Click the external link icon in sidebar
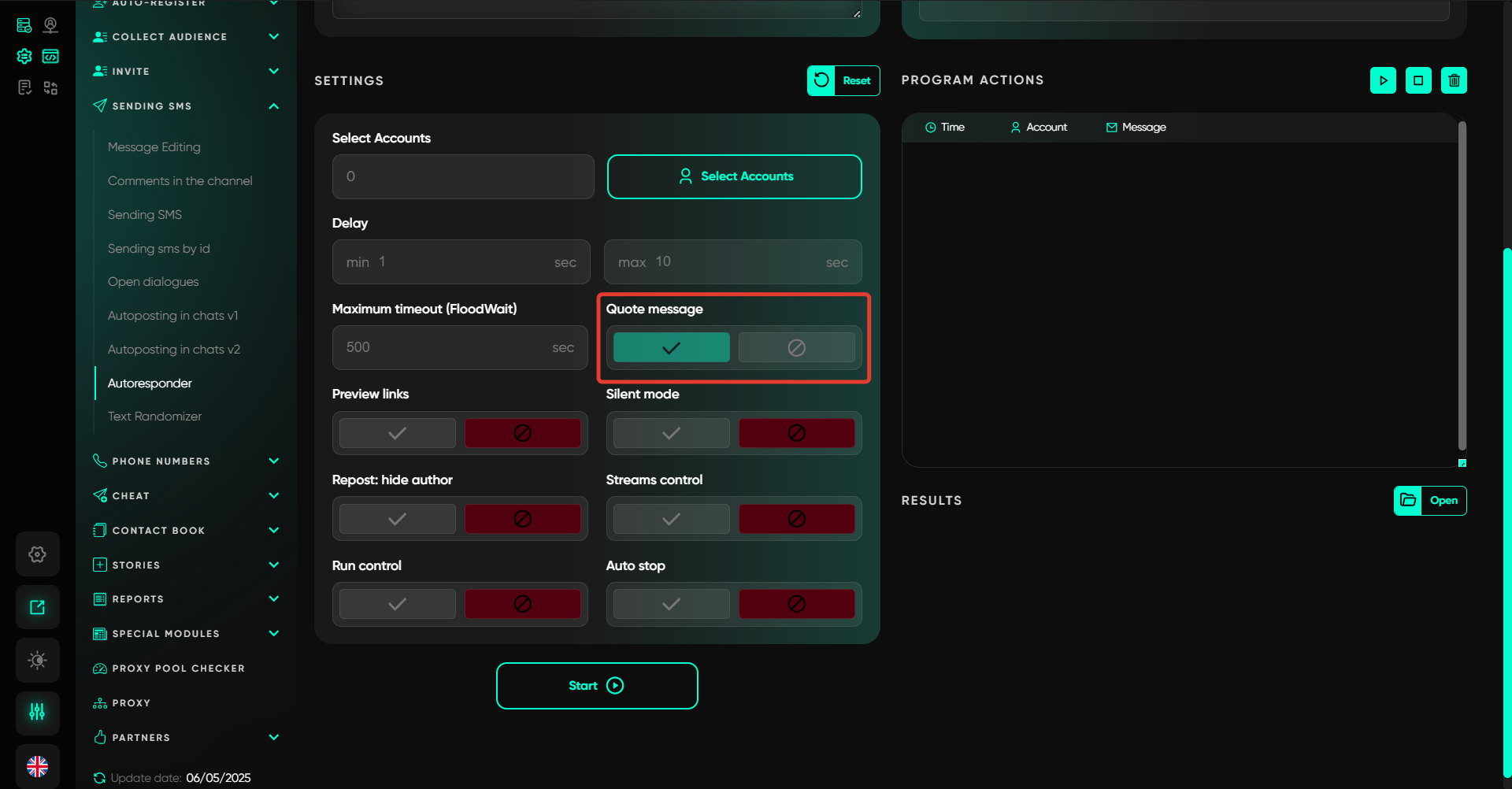The image size is (1512, 789). click(x=37, y=607)
